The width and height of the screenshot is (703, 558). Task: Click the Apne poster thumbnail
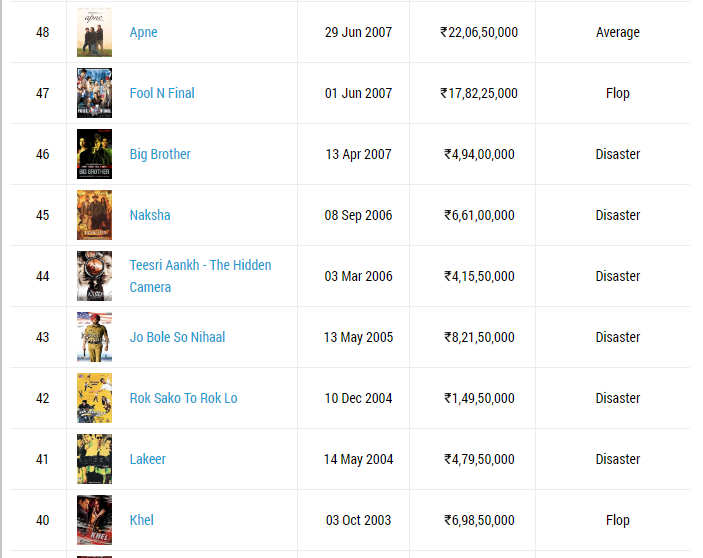(94, 32)
